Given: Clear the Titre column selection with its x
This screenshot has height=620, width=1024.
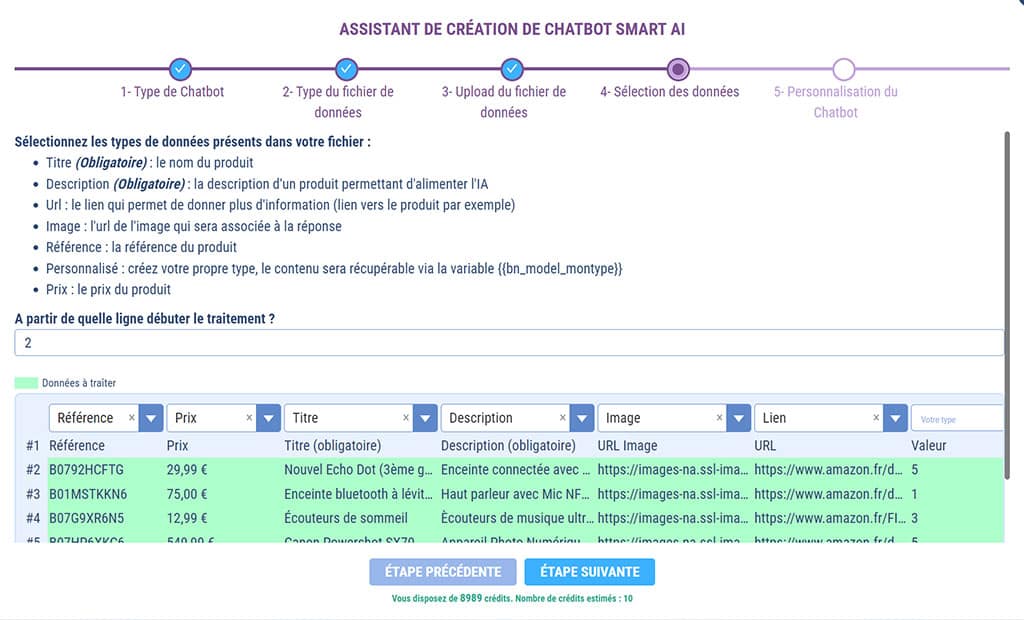Looking at the screenshot, I should pyautogui.click(x=406, y=418).
